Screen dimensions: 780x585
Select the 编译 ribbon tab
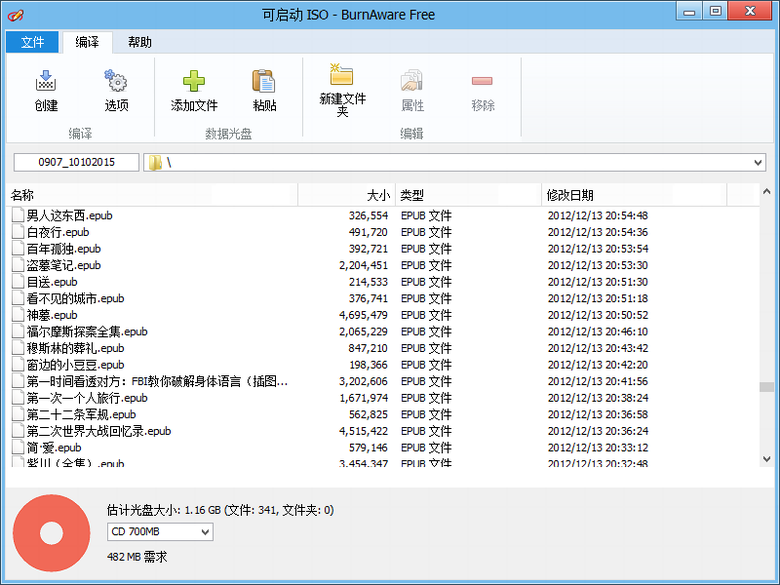click(x=87, y=42)
